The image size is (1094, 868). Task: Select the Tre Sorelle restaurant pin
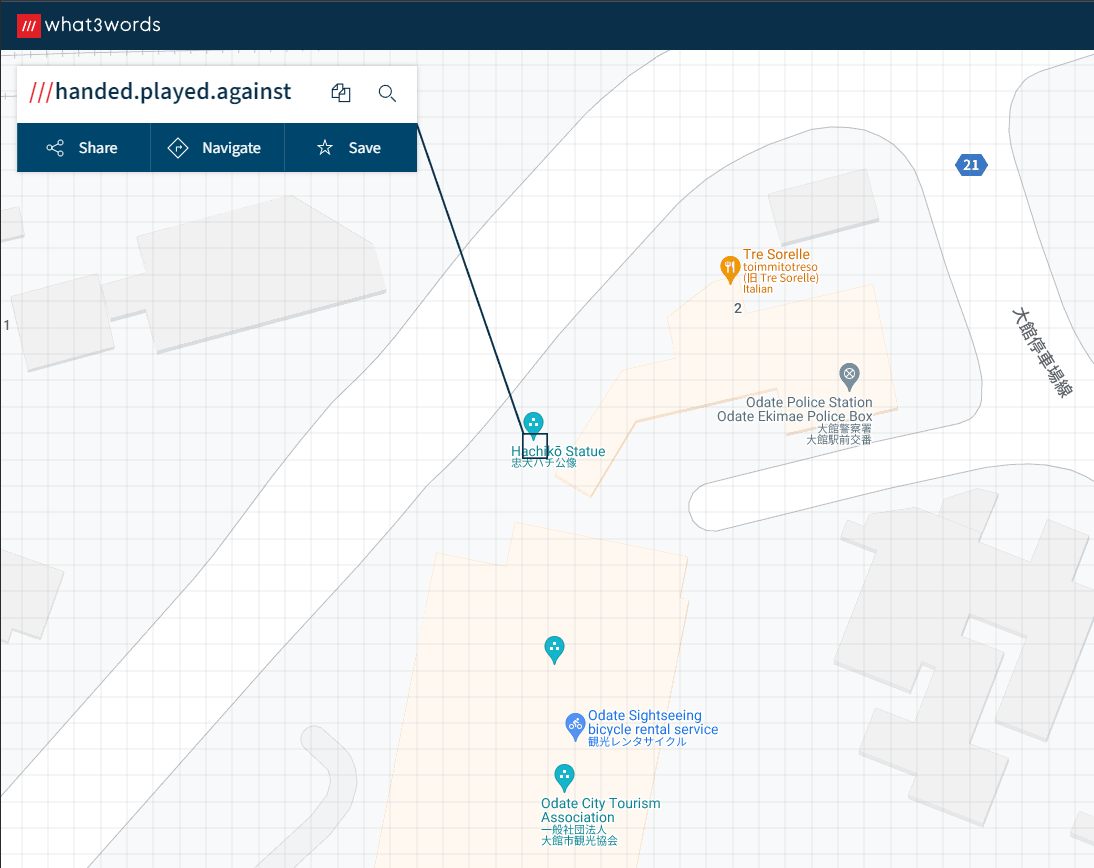730,269
